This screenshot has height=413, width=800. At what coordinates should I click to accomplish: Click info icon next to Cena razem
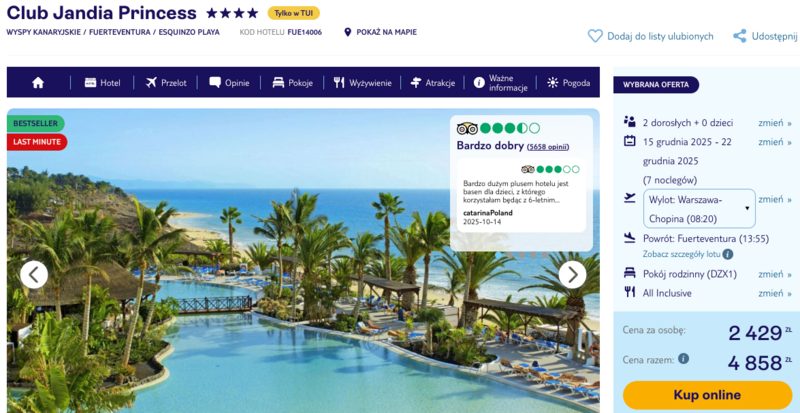[683, 359]
